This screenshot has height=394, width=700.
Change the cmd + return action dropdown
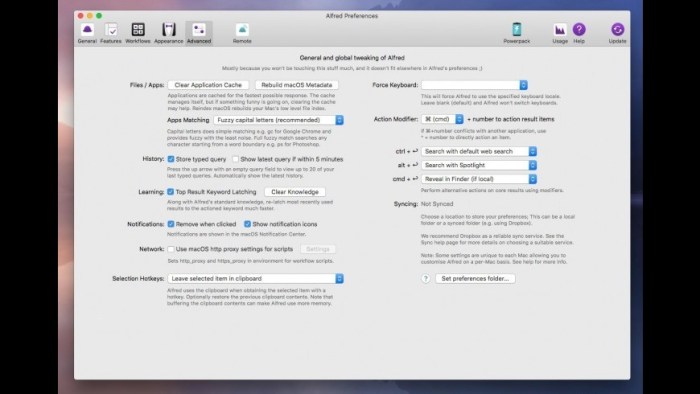[x=479, y=179]
